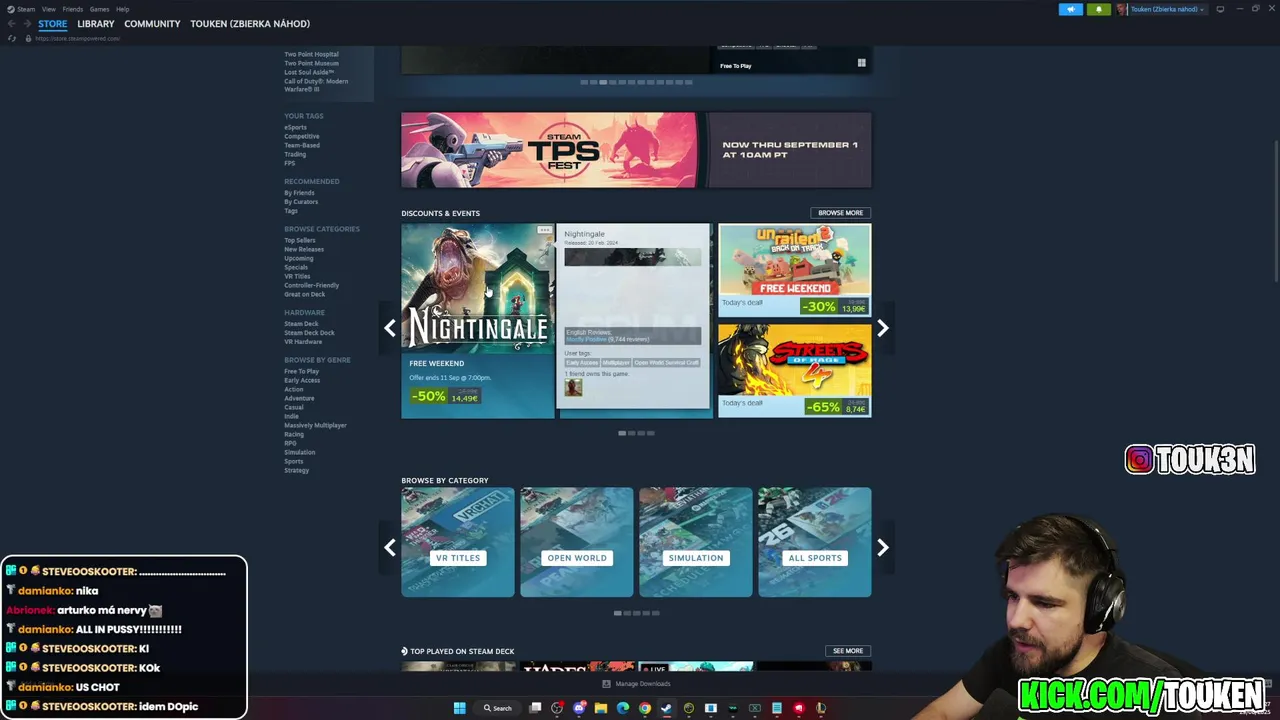Screen dimensions: 1280x720
Task: Click the Steam icon in the taskbar
Action: tap(666, 708)
